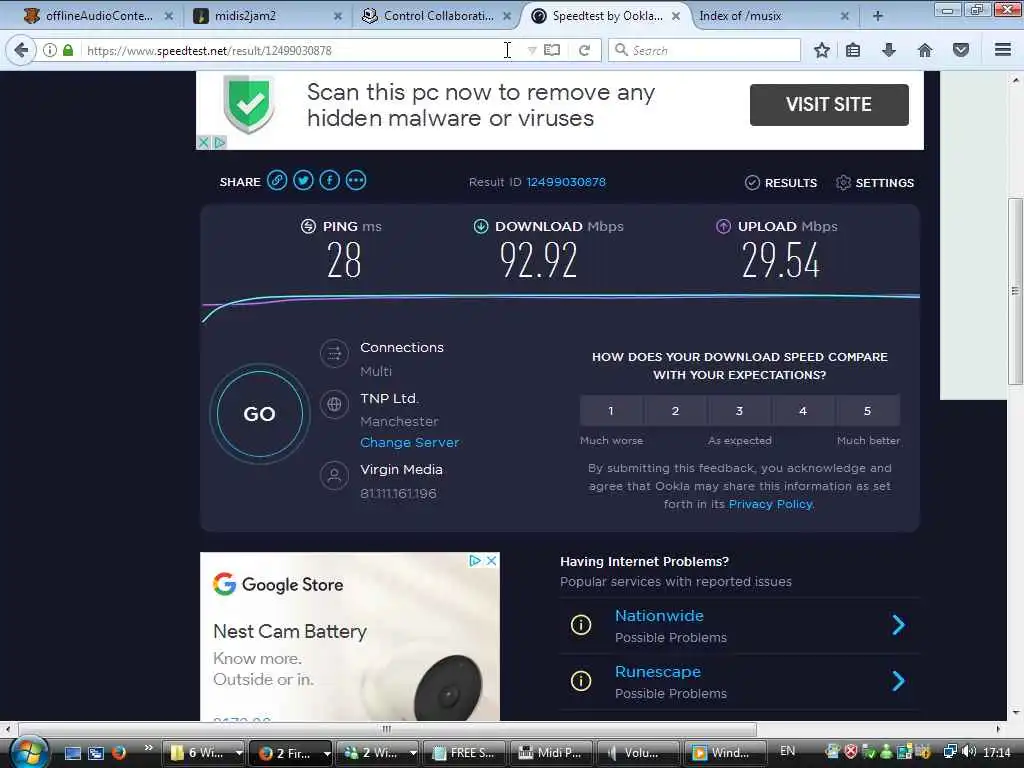Open site information icon in address bar
The image size is (1024, 768).
click(x=50, y=50)
